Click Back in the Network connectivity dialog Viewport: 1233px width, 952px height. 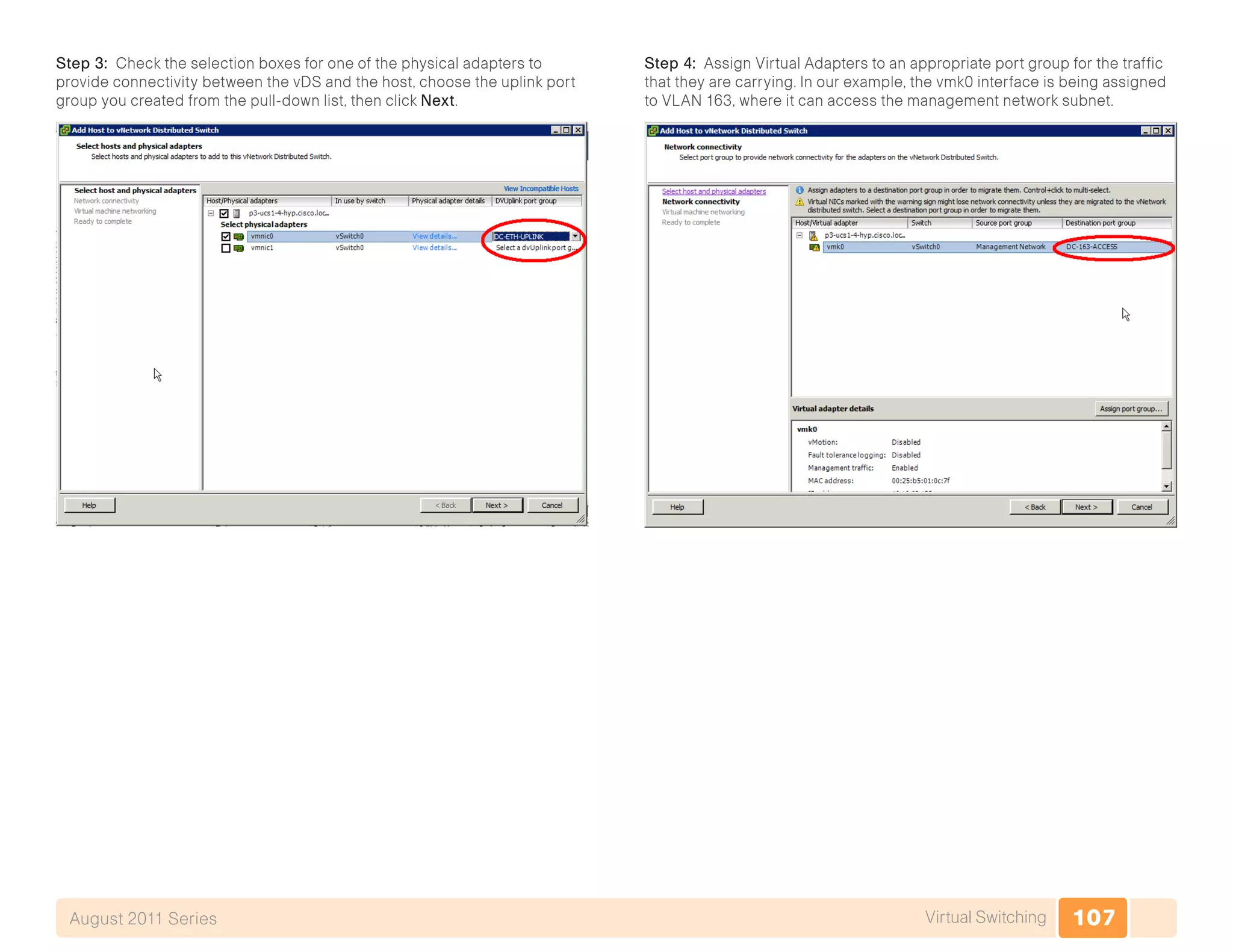point(1034,507)
